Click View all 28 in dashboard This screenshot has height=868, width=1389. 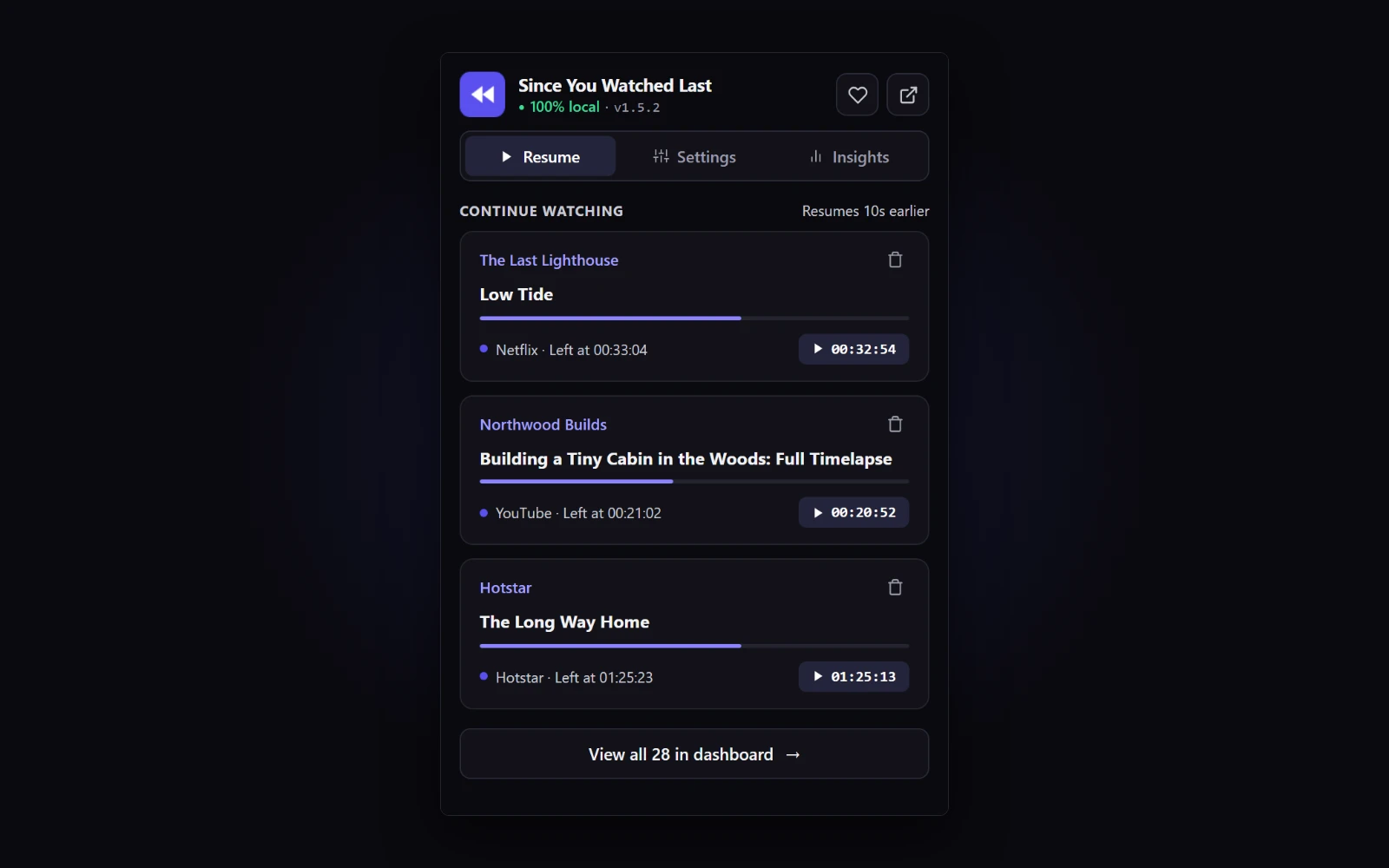pos(694,754)
